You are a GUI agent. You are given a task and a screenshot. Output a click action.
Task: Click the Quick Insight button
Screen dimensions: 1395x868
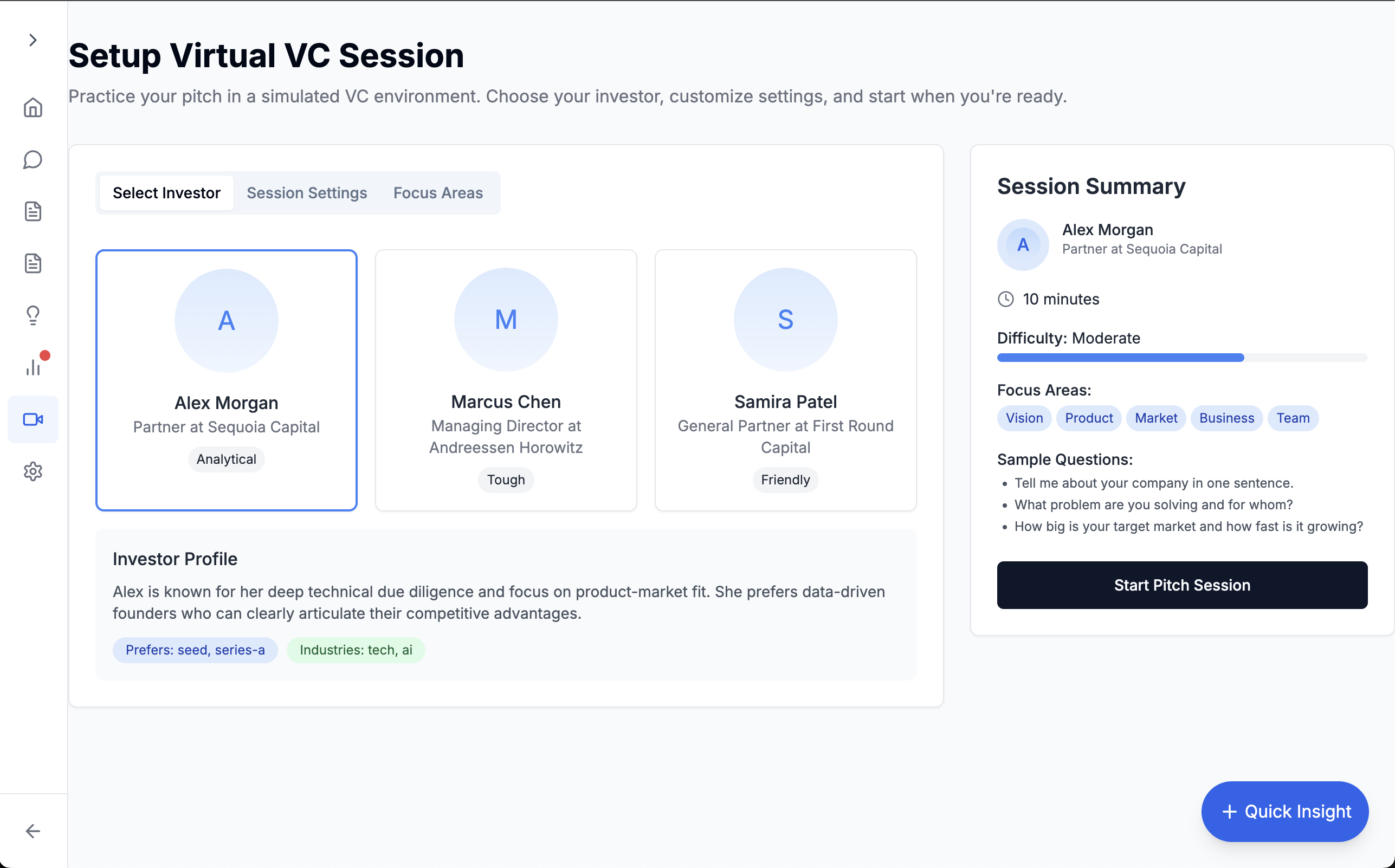(1285, 811)
